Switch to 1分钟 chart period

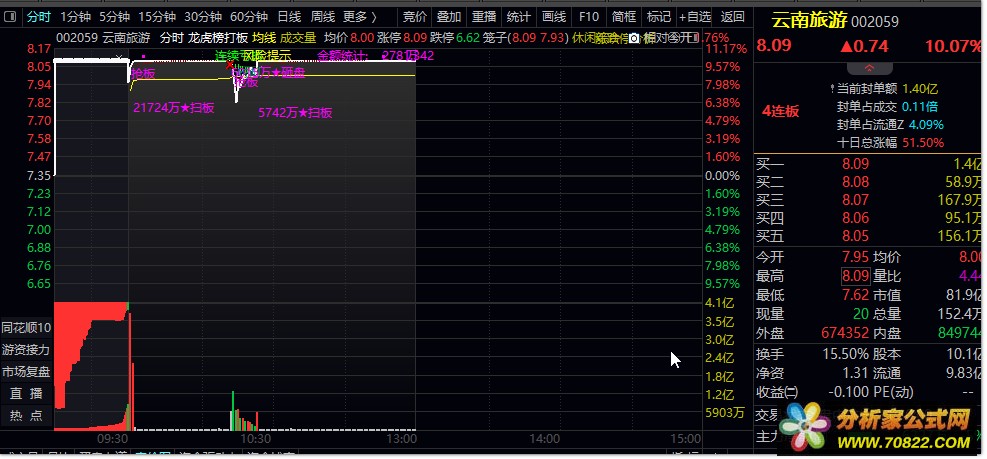(x=76, y=17)
